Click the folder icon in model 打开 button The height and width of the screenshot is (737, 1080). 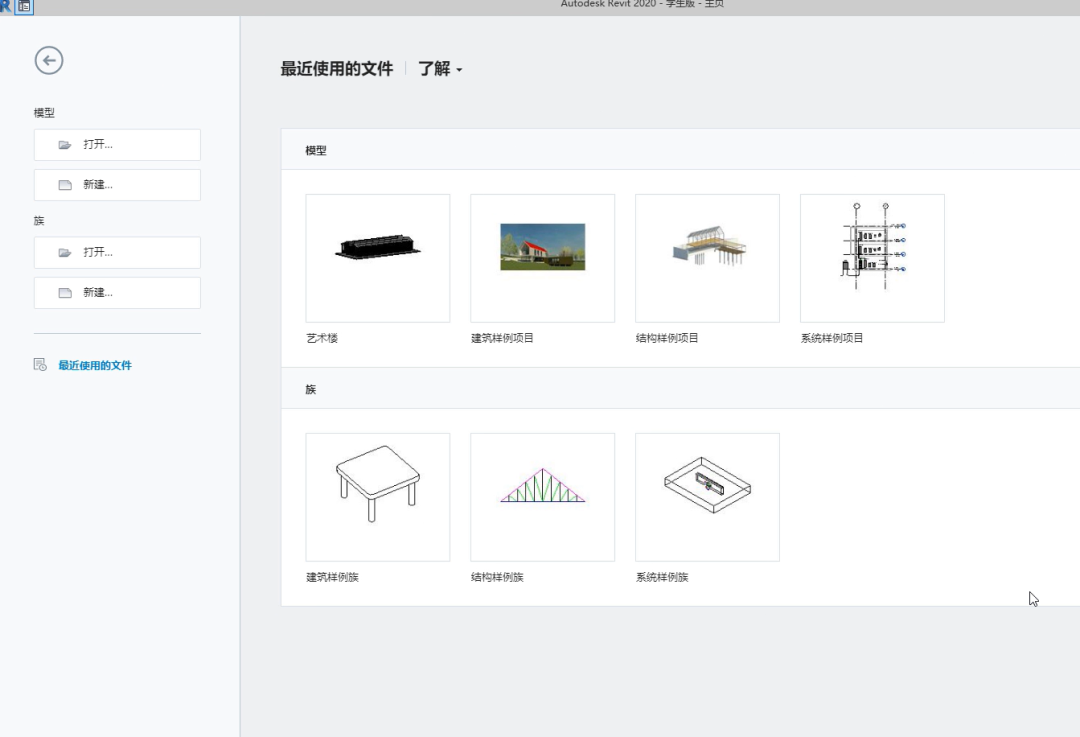65,145
